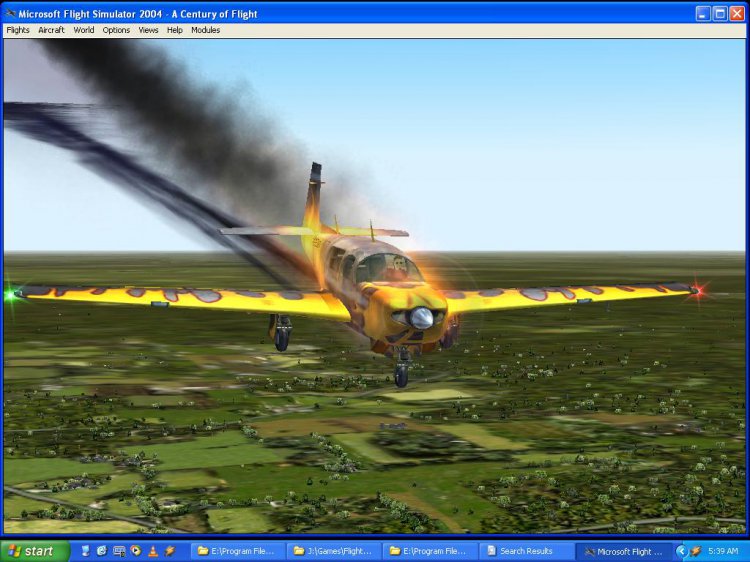Launch Internet Explorer from quick launch
Viewport: 750px width, 562px height.
(101, 551)
